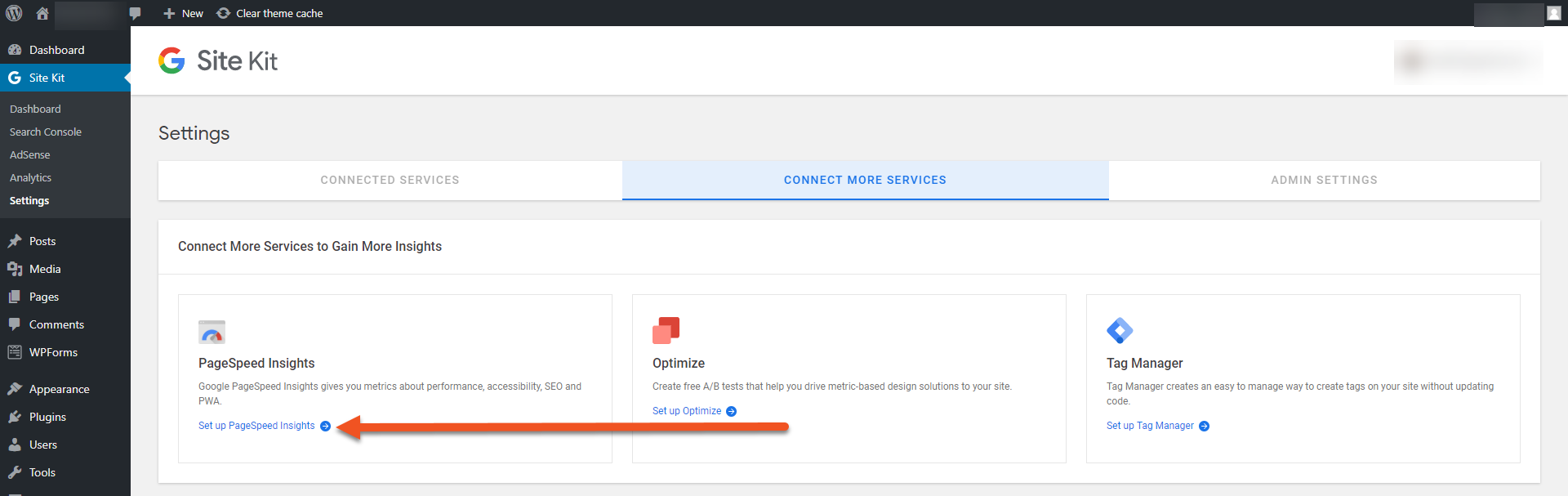Viewport: 1568px width, 496px height.
Task: Click the comments bubble icon in admin bar
Action: pos(136,13)
